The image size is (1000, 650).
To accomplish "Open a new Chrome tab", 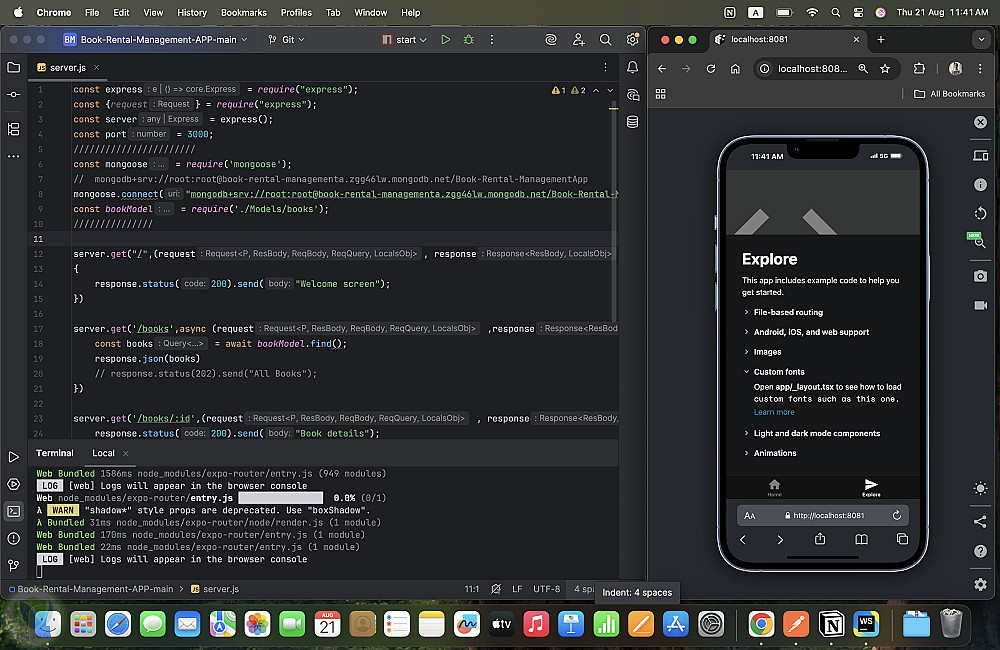I will point(881,40).
